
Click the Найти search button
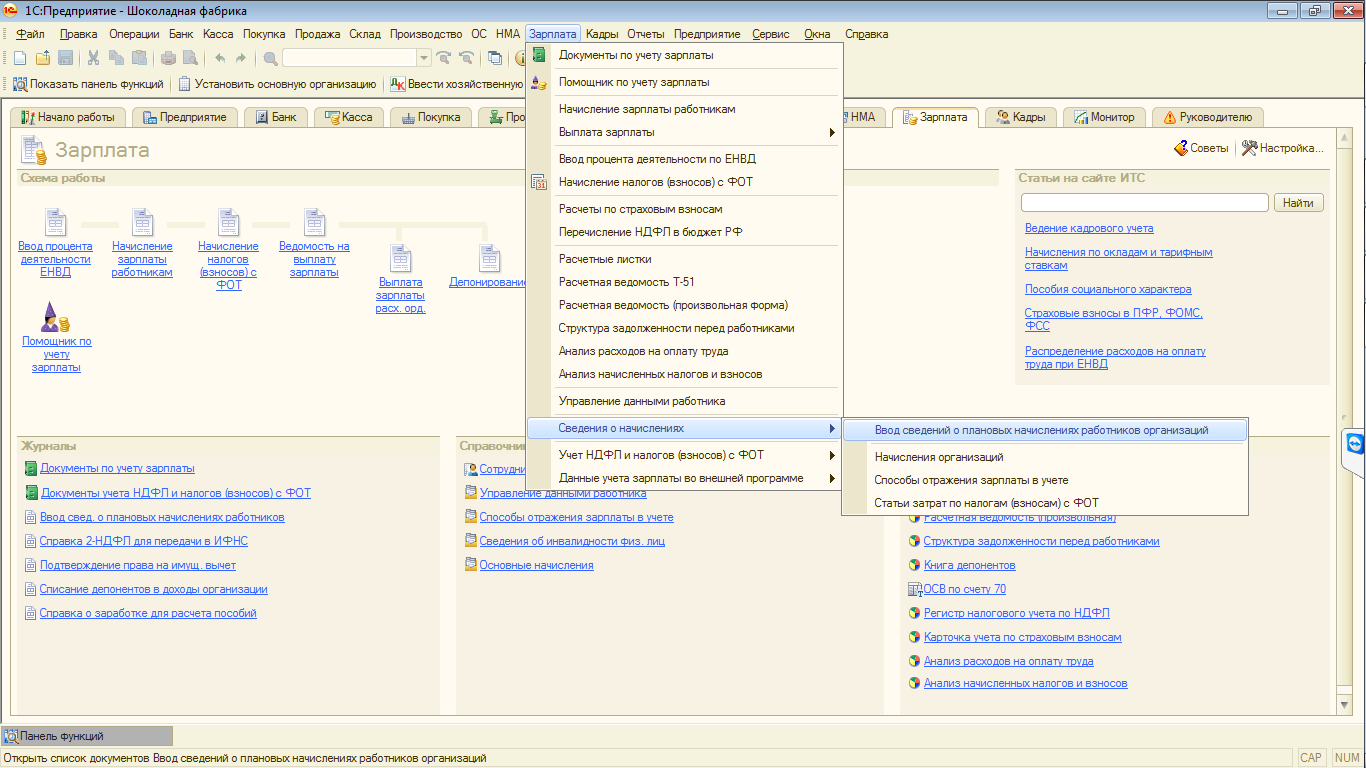1298,203
